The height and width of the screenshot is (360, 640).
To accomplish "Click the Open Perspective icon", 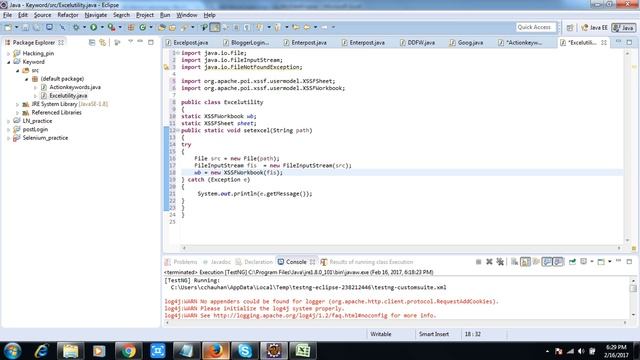I will point(570,28).
